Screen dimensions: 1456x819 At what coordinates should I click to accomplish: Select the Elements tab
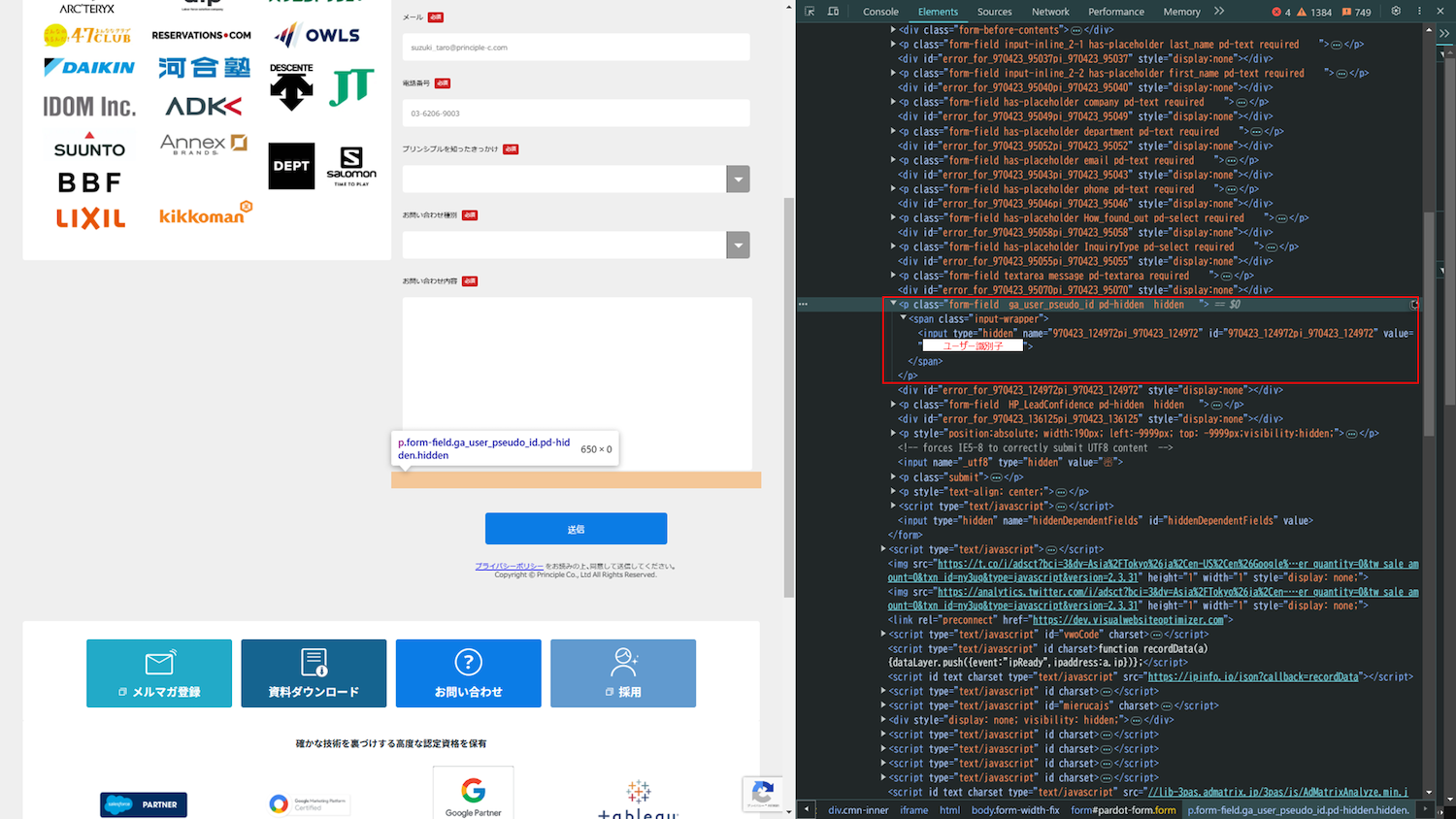(x=938, y=12)
